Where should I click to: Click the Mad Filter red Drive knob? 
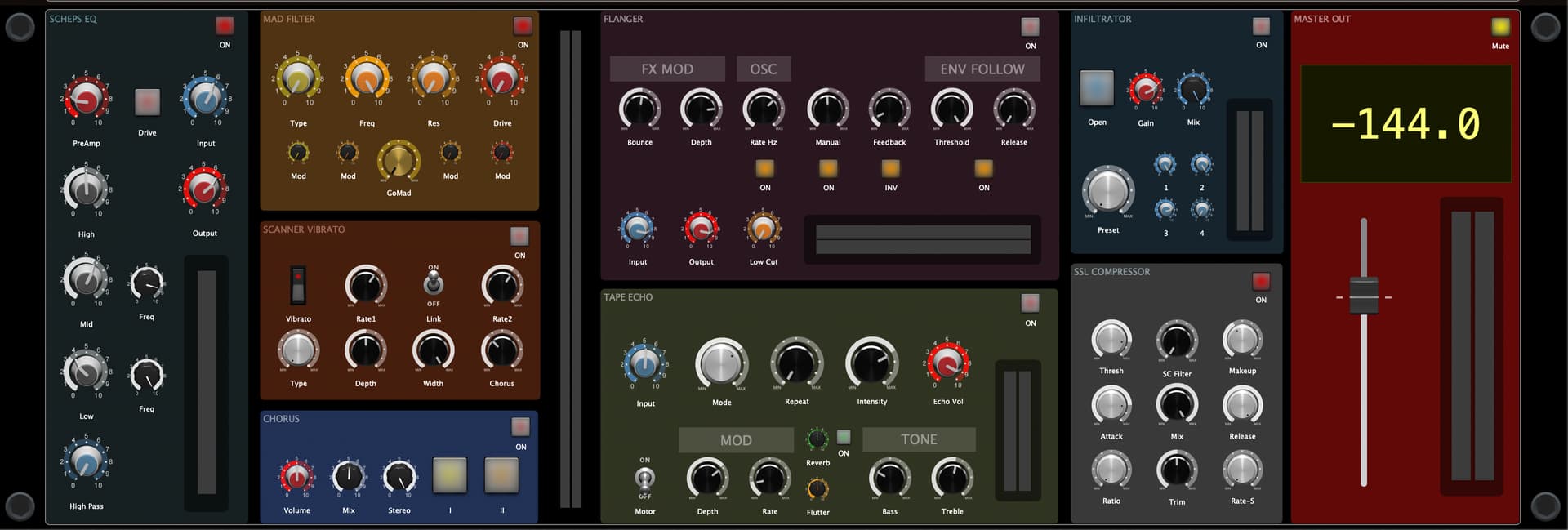point(502,79)
